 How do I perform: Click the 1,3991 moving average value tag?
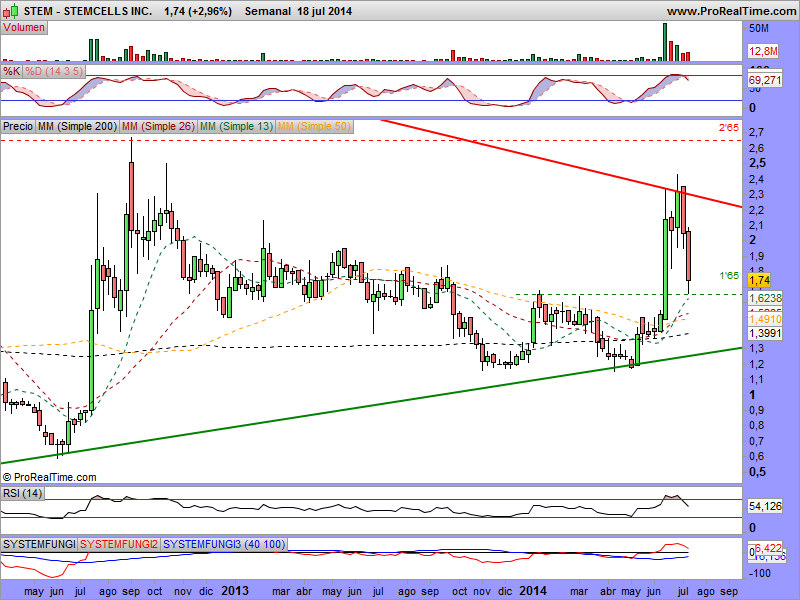765,334
